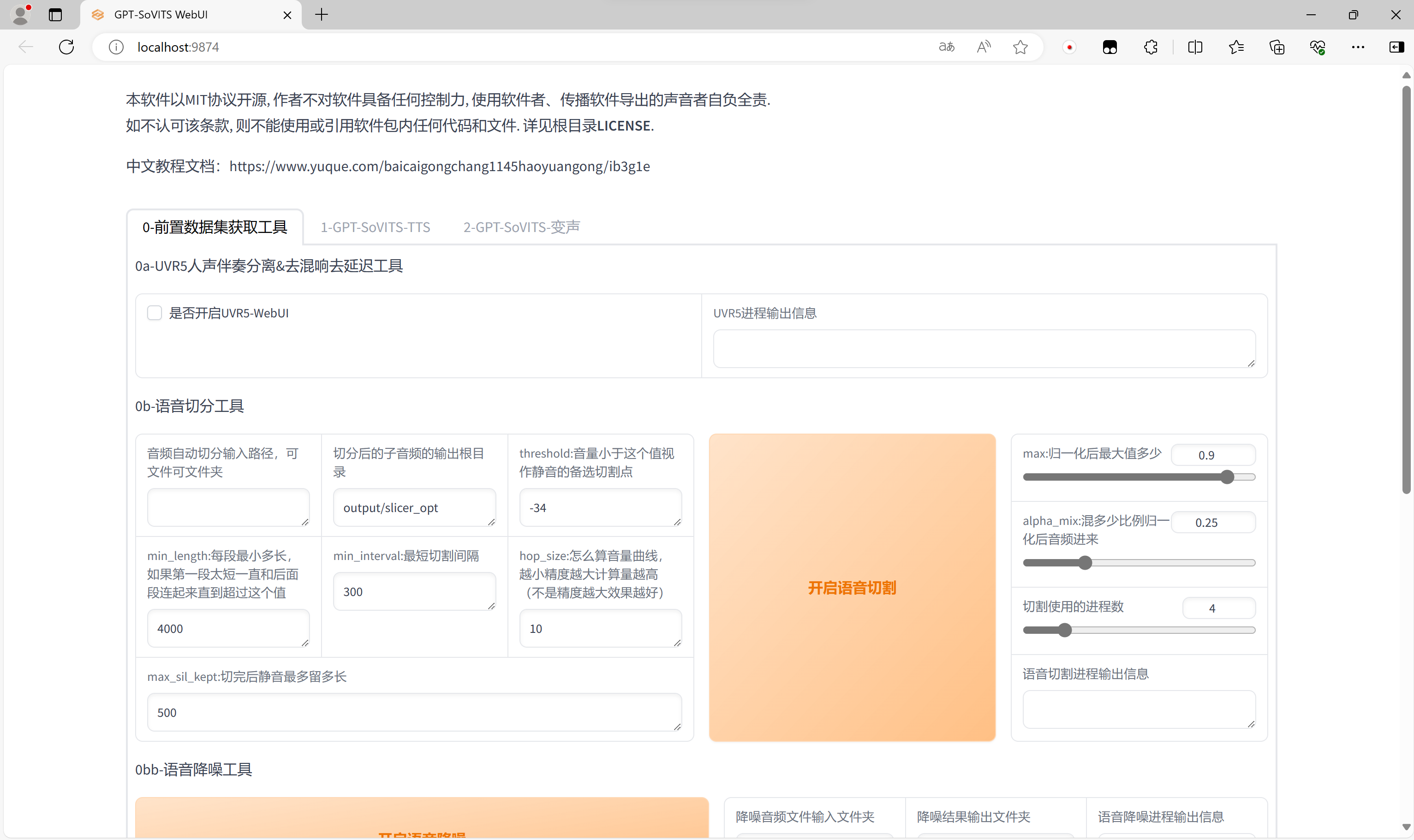Toggle the browser sidebar panel
1414x840 pixels.
click(x=1396, y=47)
